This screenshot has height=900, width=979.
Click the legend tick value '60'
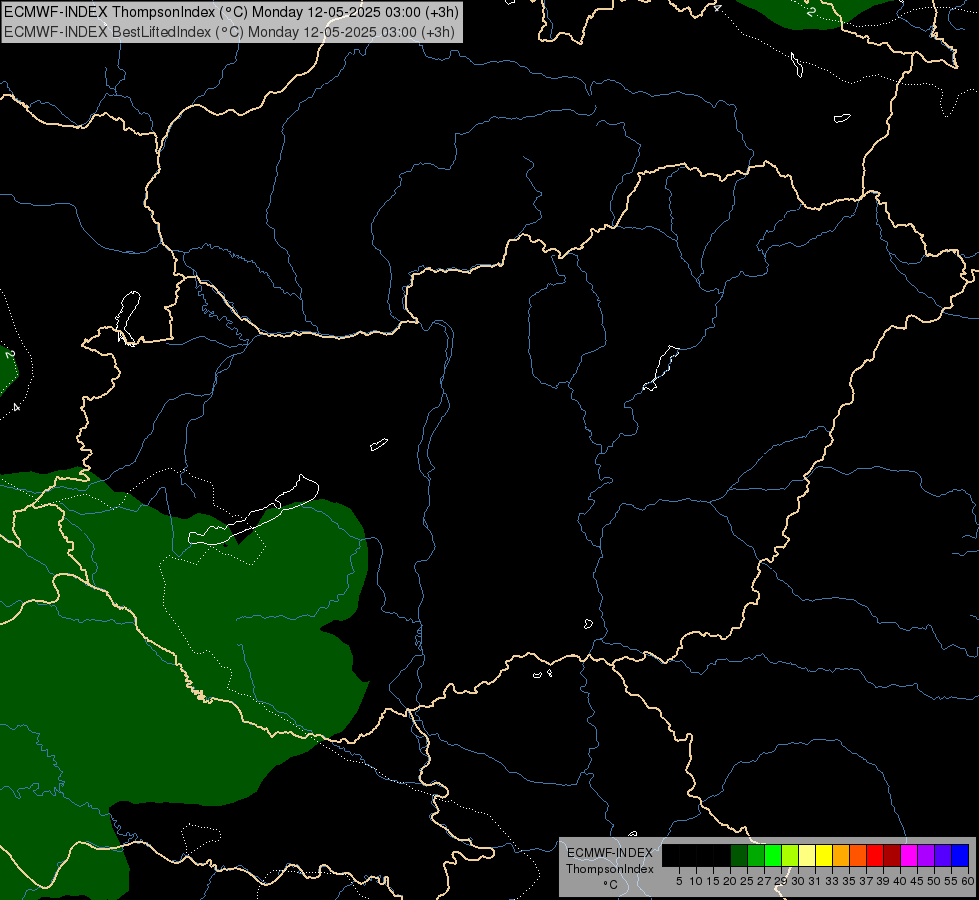(968, 881)
